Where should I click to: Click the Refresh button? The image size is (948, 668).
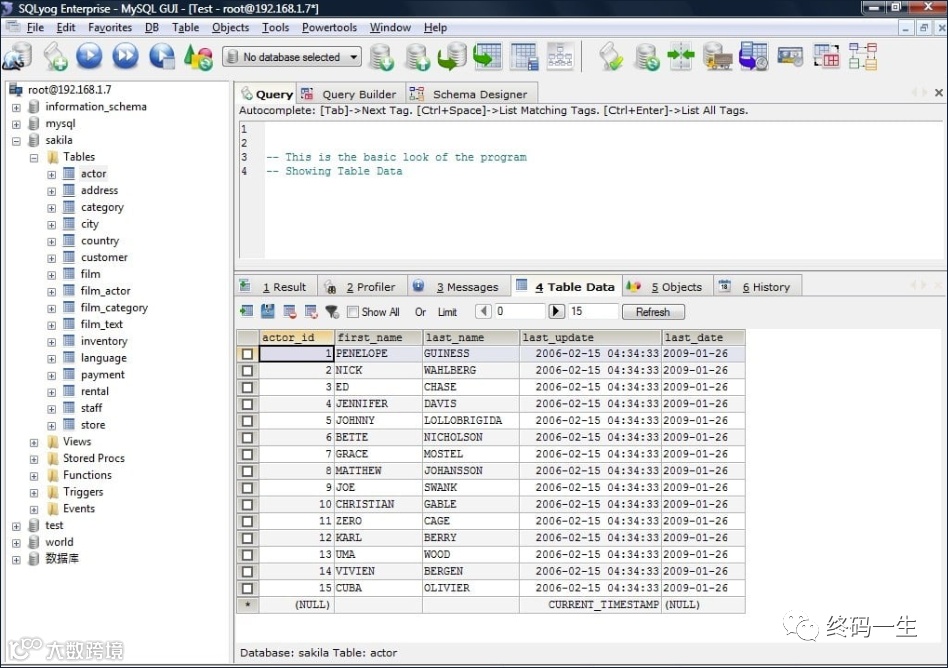[x=653, y=312]
